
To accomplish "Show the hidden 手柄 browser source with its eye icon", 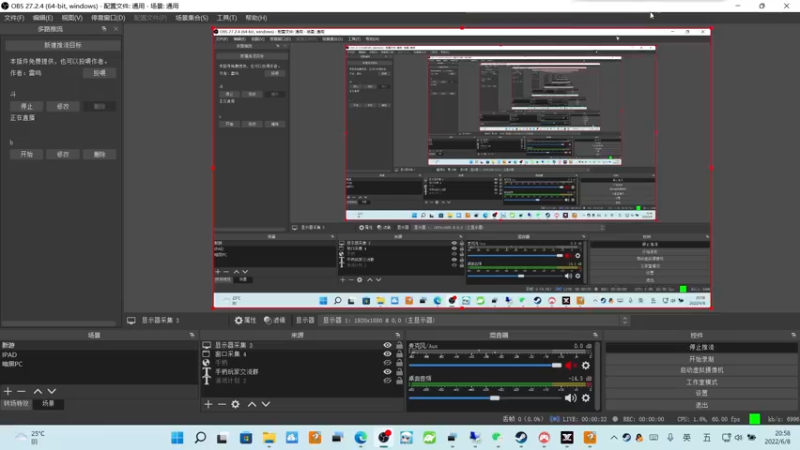I will pyautogui.click(x=387, y=363).
